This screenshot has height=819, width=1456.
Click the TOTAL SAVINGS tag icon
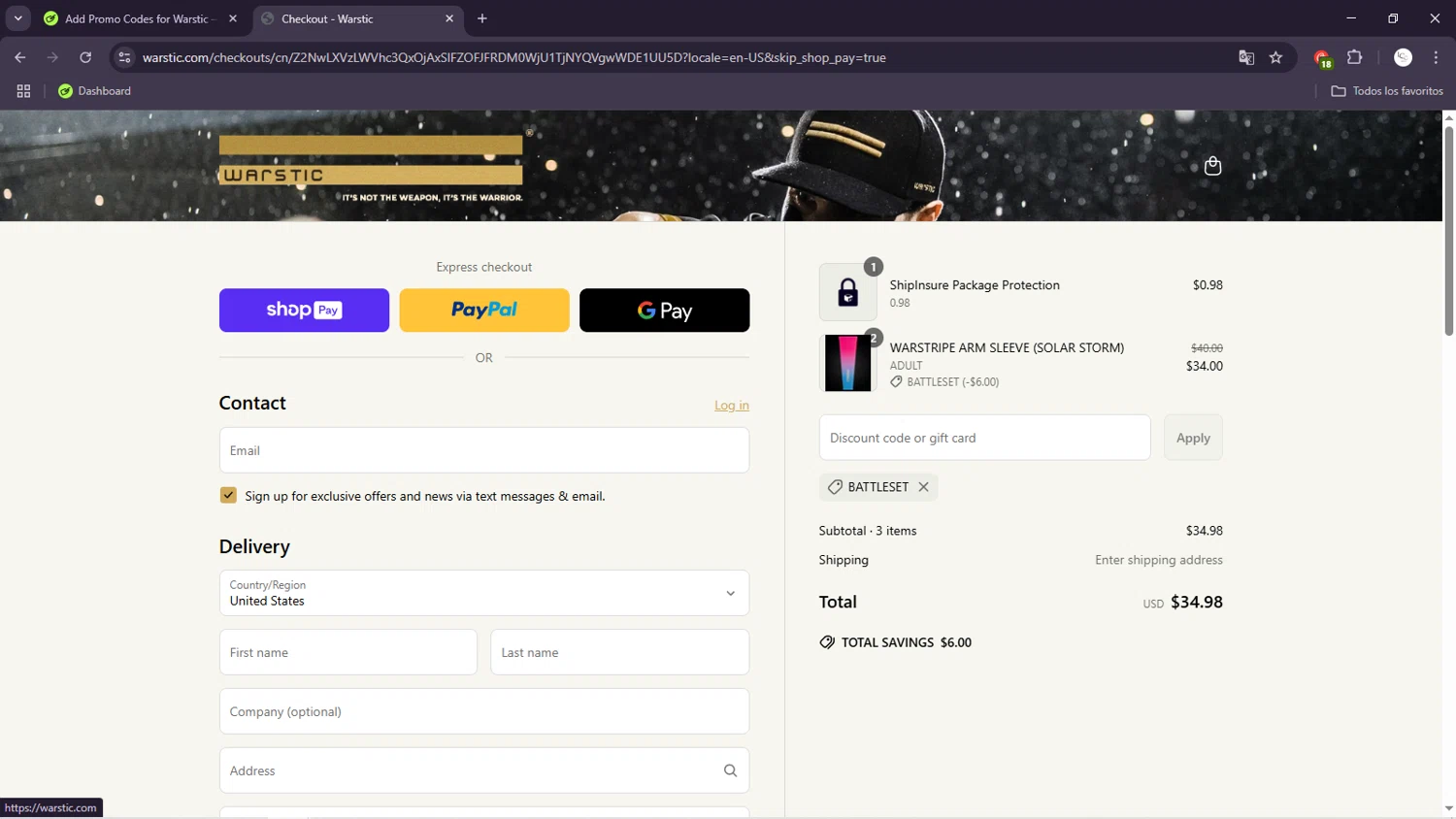tap(827, 642)
